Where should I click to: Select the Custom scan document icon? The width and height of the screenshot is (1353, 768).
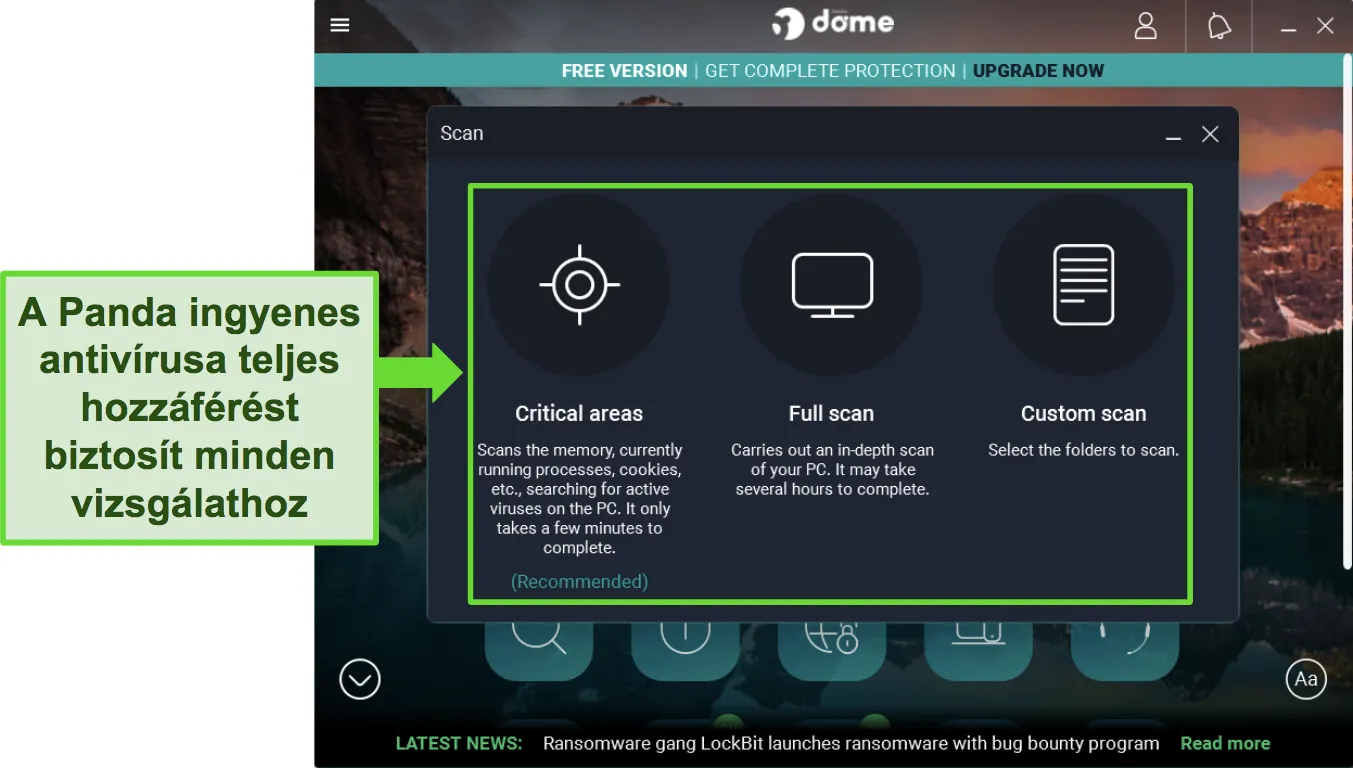click(1084, 285)
